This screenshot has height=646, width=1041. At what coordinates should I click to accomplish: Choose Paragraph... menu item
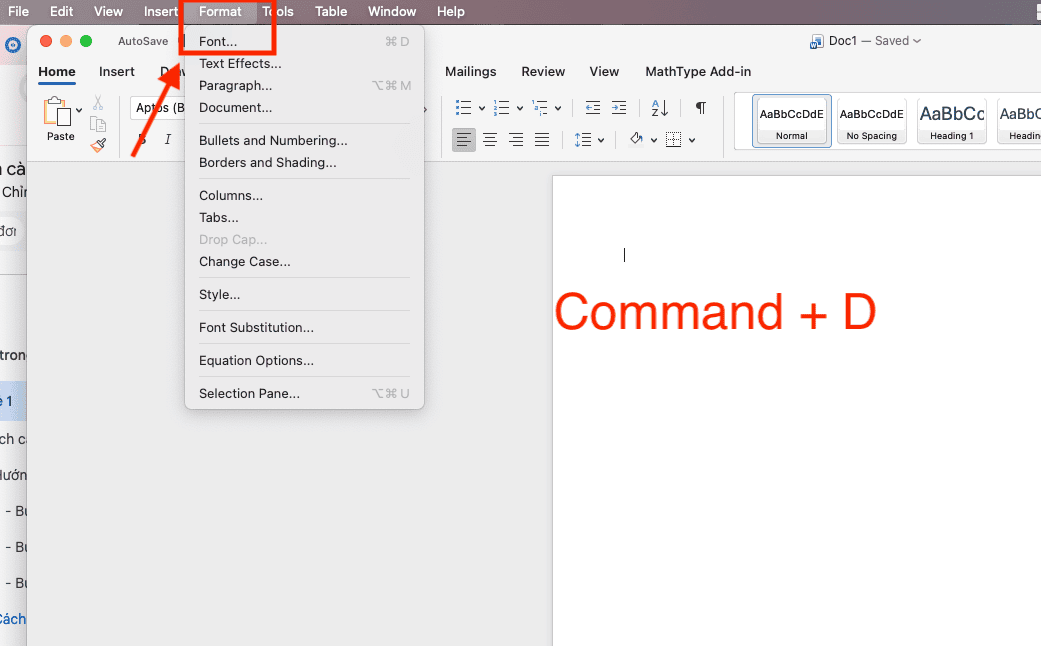[304, 85]
